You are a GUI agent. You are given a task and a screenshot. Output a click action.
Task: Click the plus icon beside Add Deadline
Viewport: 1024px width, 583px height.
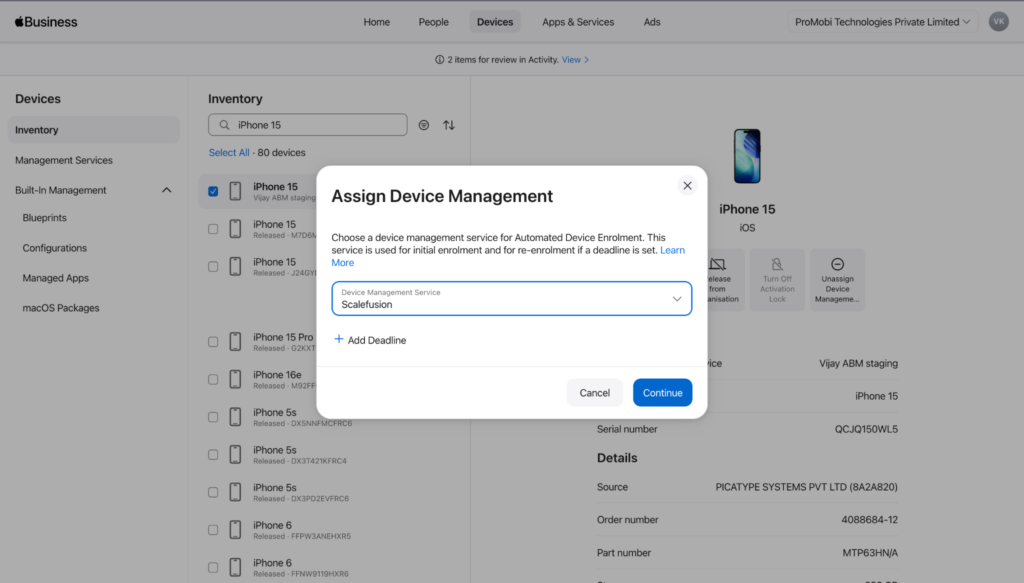pos(338,339)
